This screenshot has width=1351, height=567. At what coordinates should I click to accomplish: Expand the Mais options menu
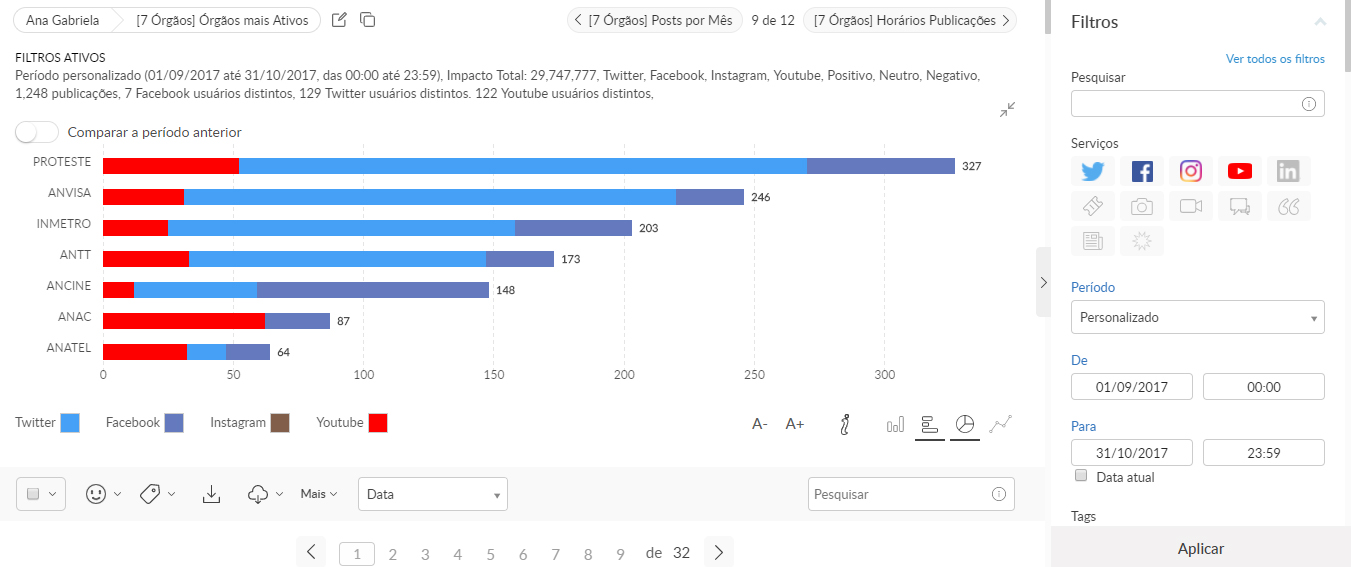[319, 494]
